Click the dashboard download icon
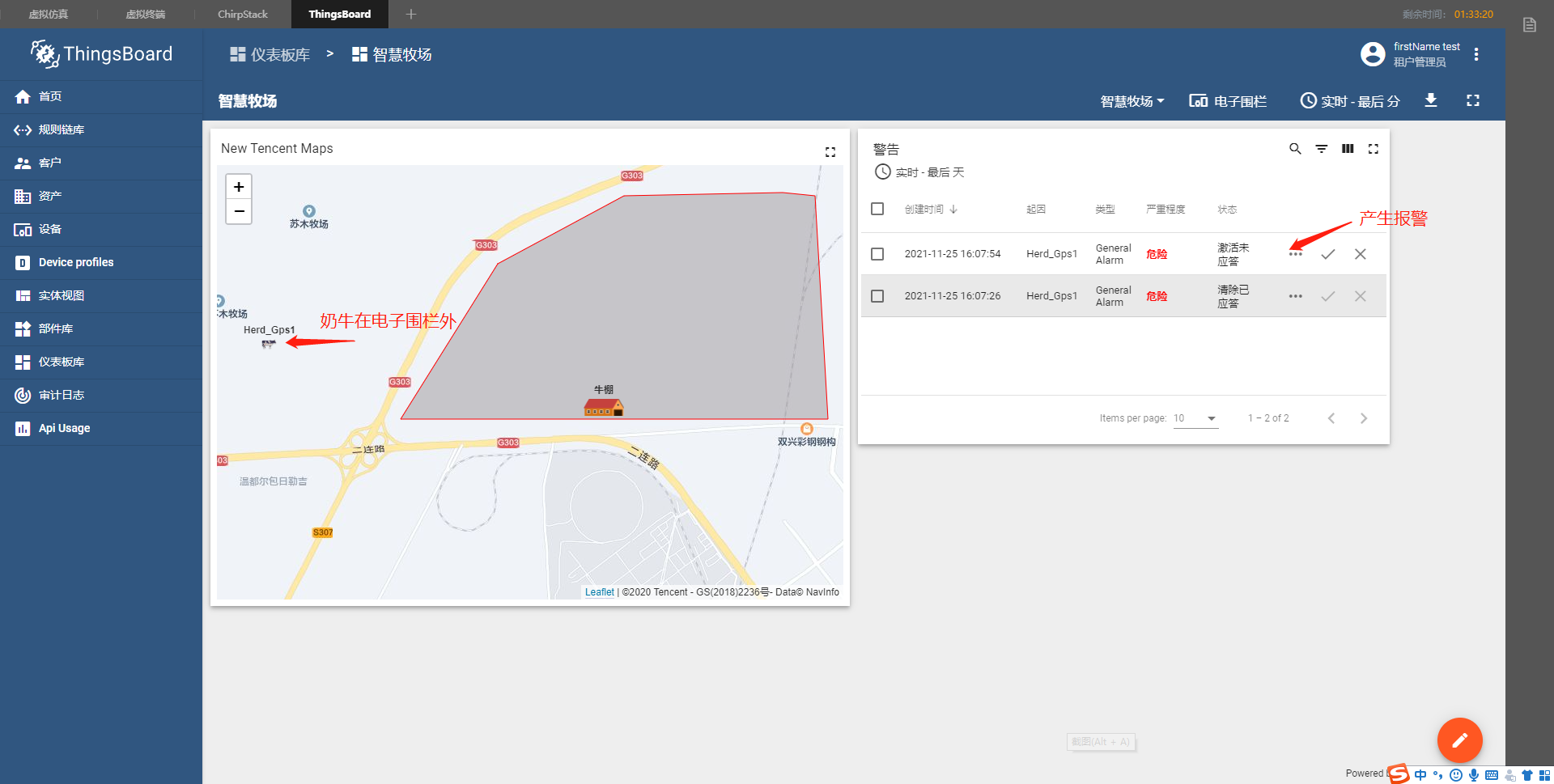Image resolution: width=1554 pixels, height=784 pixels. coord(1431,100)
